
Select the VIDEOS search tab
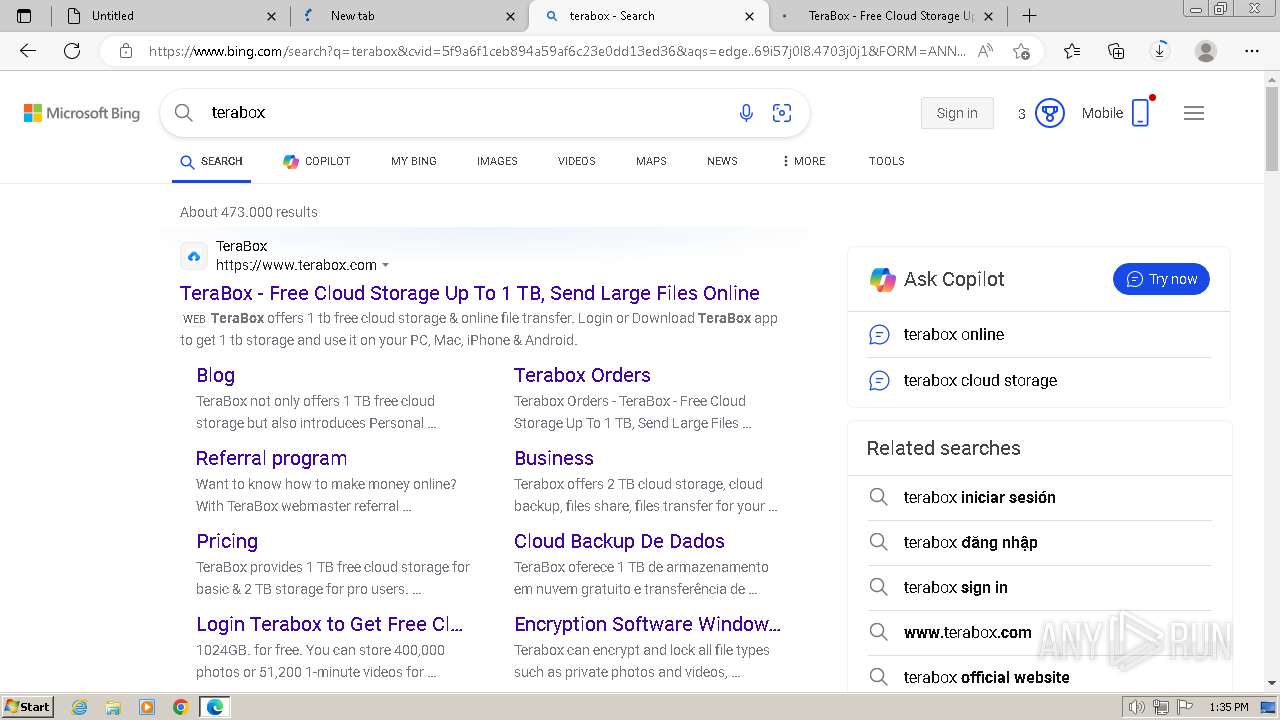[577, 161]
